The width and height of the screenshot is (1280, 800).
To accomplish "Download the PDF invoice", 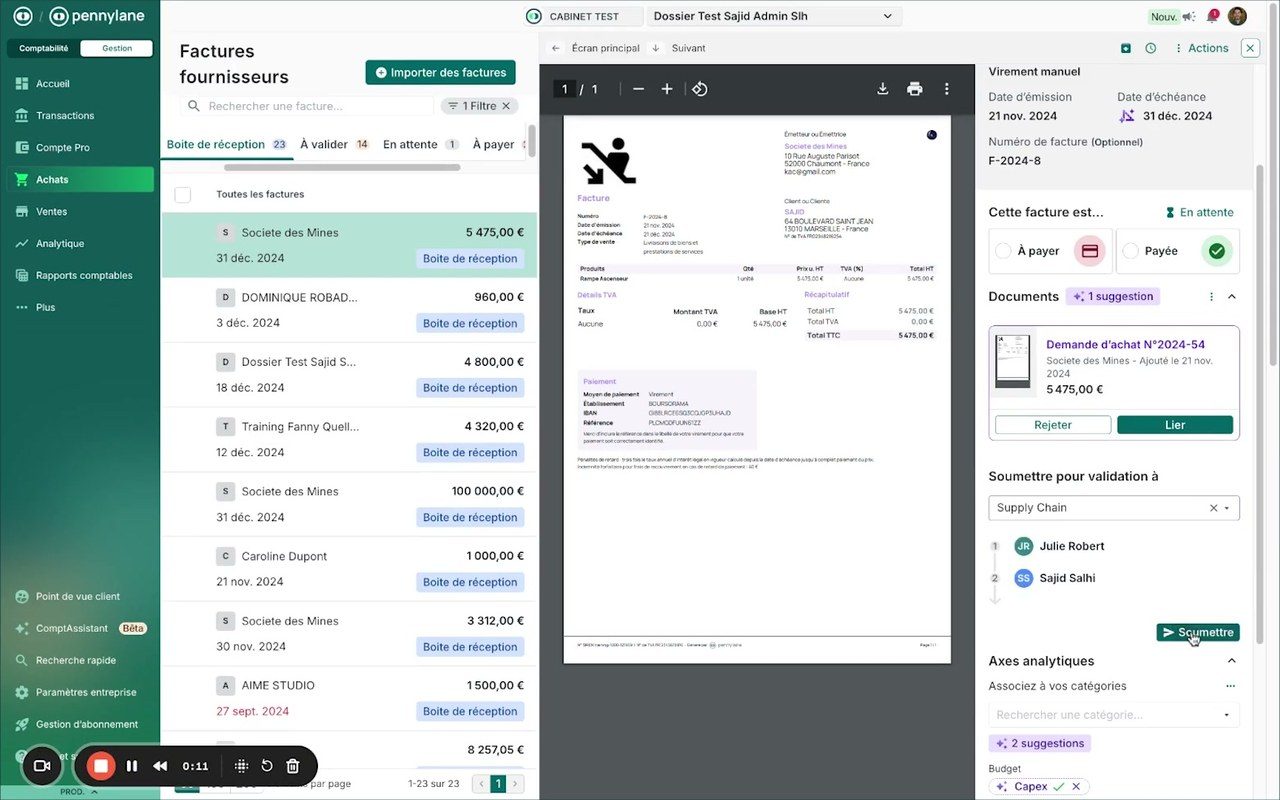I will pyautogui.click(x=883, y=89).
